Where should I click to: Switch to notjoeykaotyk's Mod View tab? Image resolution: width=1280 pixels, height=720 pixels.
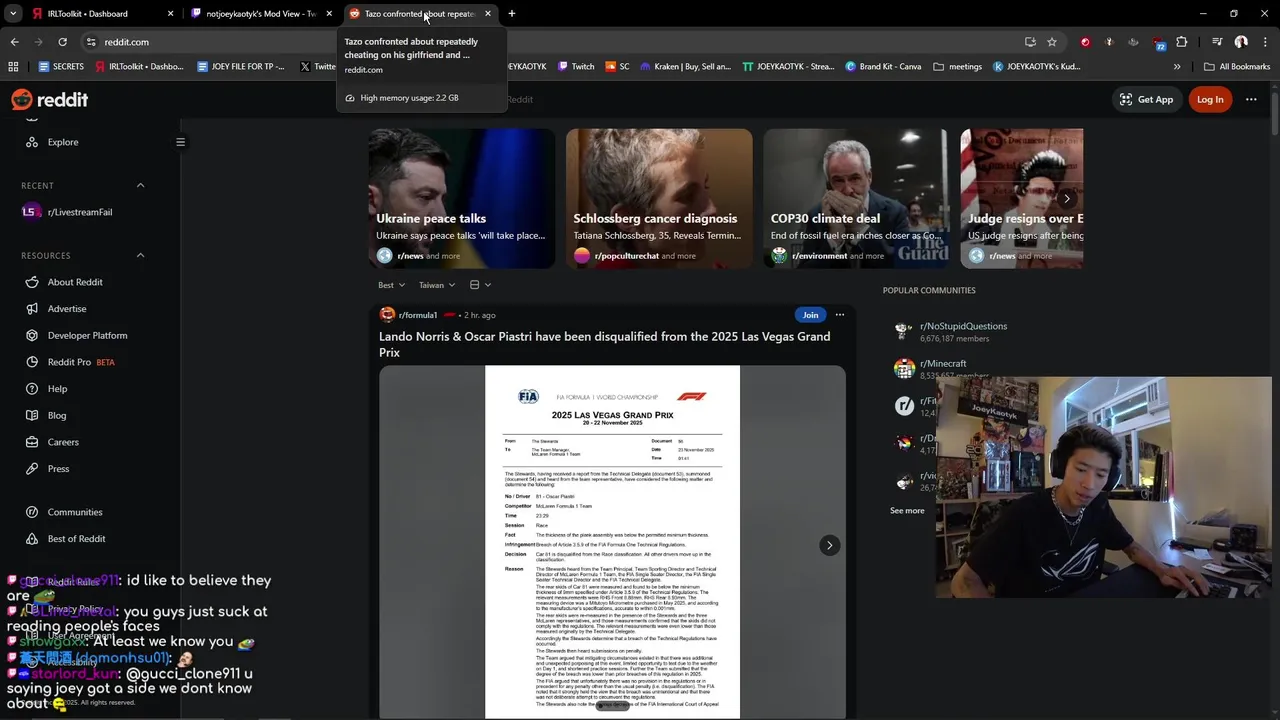click(x=262, y=14)
